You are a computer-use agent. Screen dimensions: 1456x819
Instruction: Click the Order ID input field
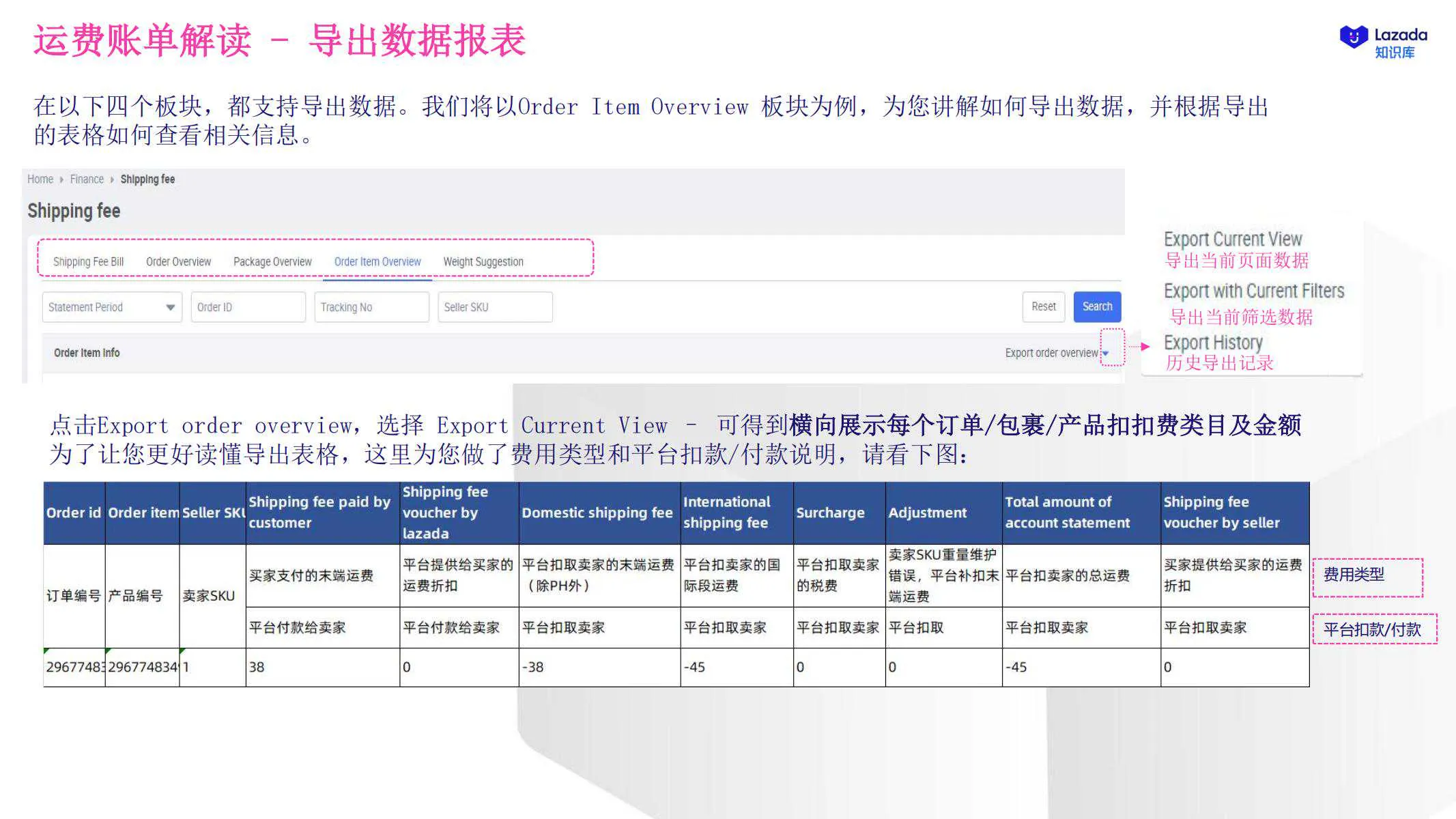(248, 307)
